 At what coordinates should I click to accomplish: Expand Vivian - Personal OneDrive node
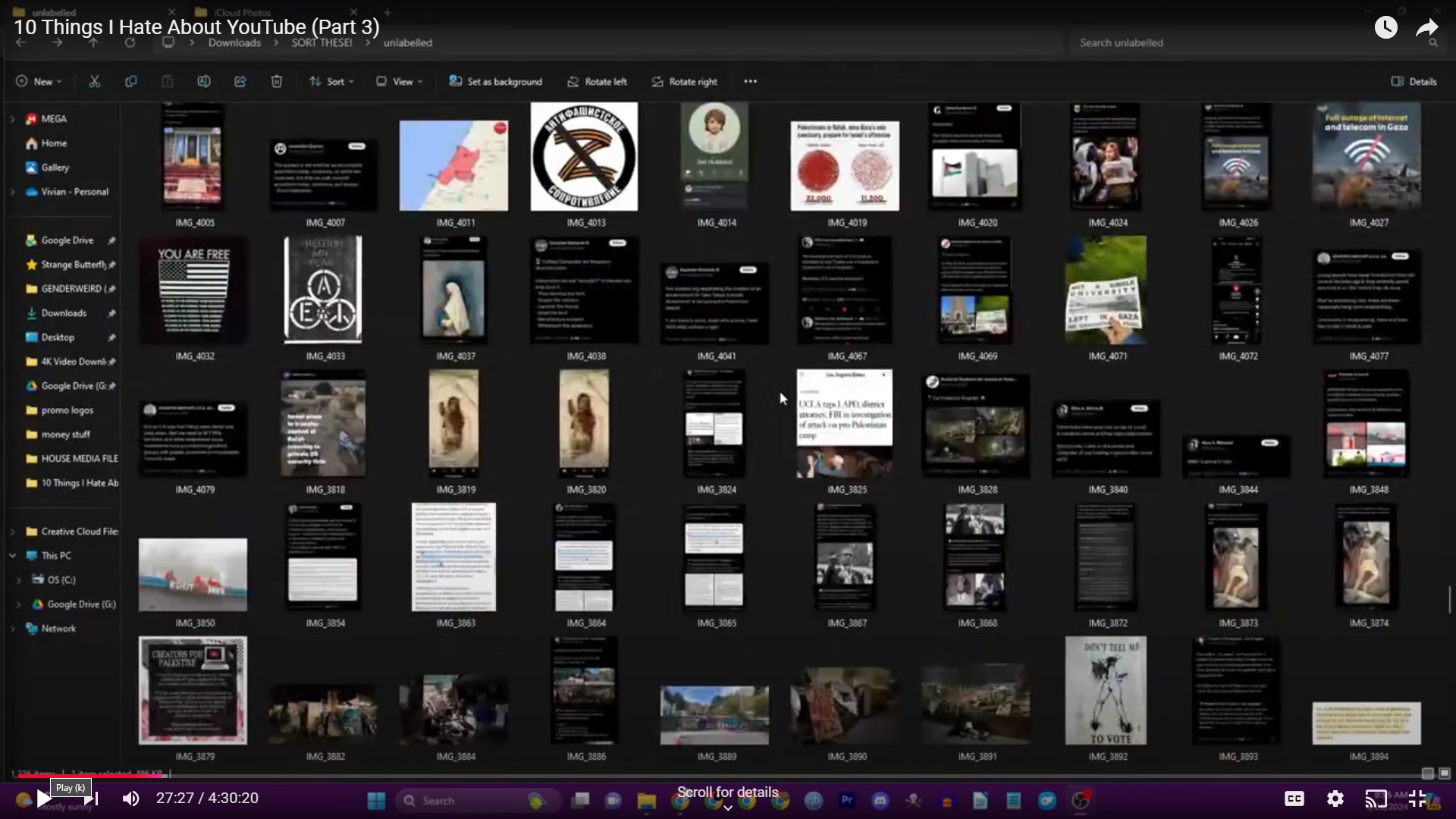click(x=12, y=192)
